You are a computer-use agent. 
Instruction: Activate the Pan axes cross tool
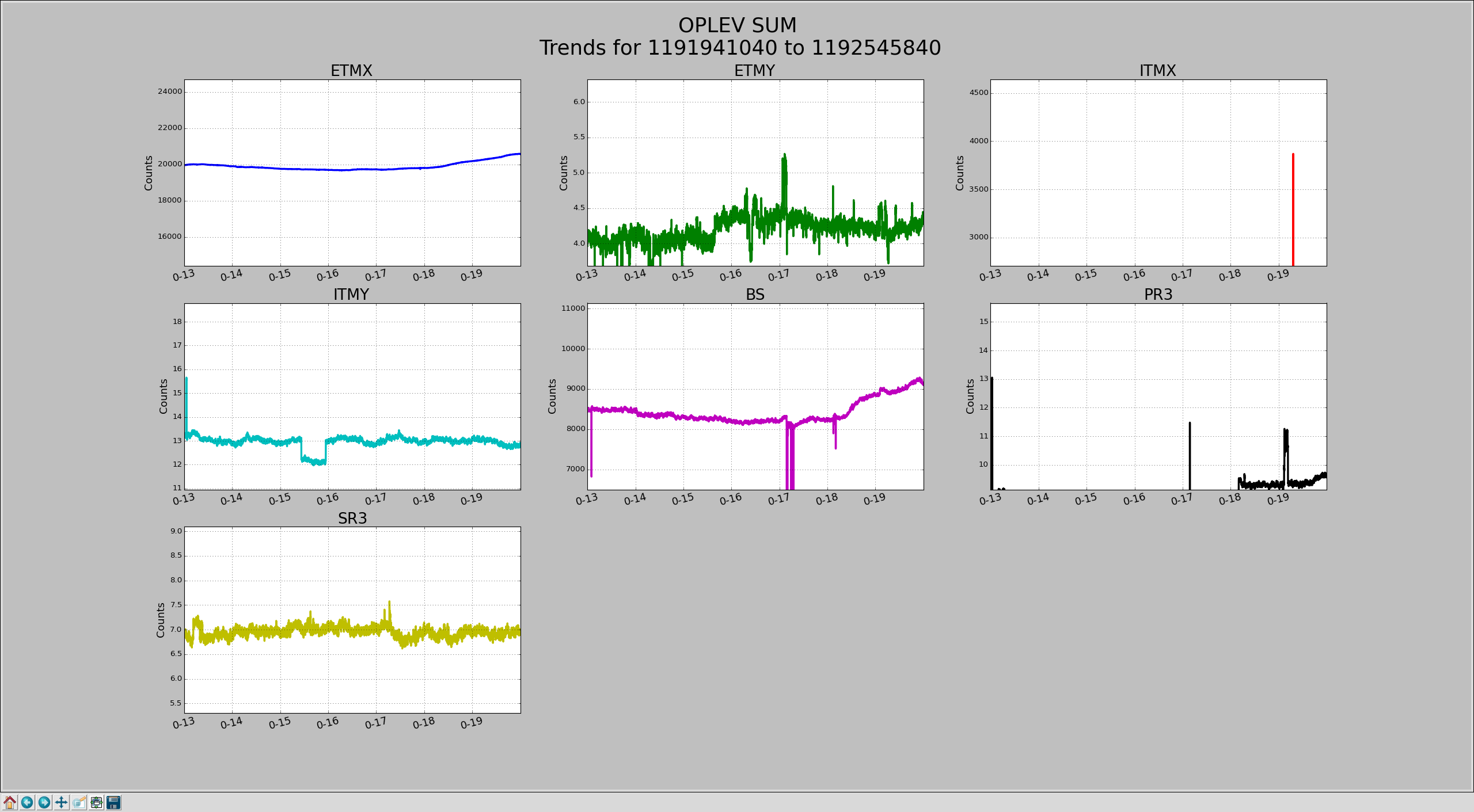(62, 802)
